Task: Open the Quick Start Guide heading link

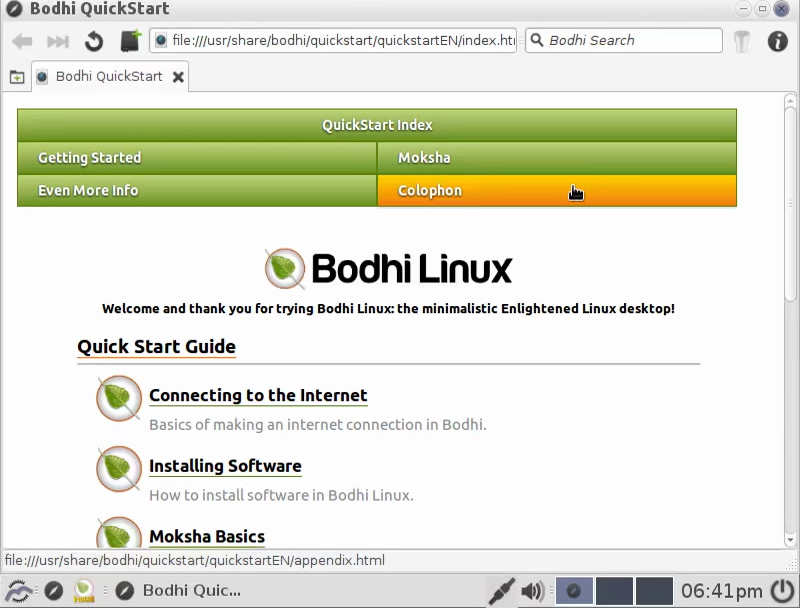Action: point(156,347)
